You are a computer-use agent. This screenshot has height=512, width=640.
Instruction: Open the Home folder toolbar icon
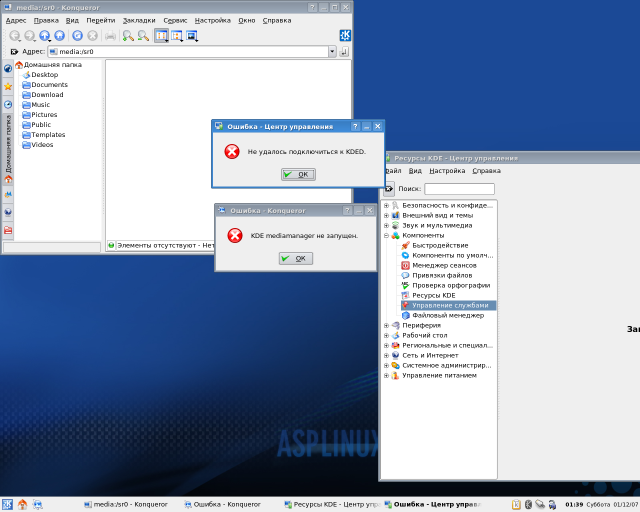point(60,36)
